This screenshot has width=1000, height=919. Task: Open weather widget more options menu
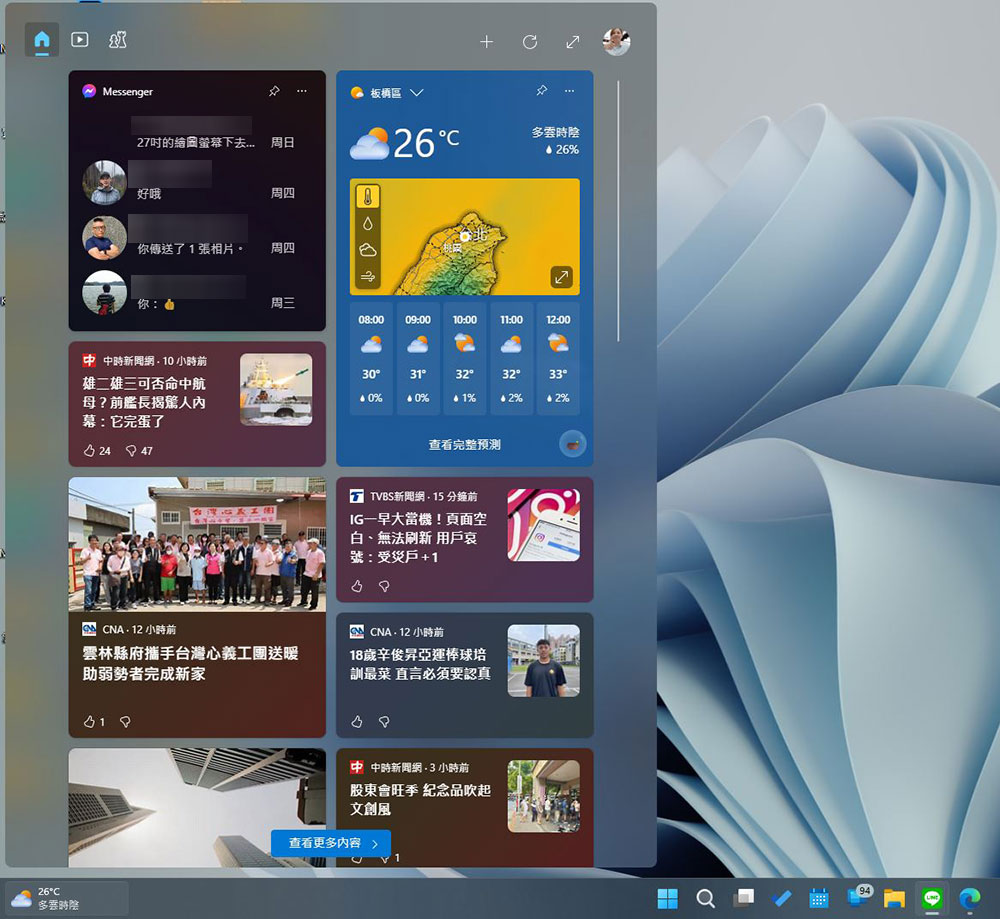point(569,91)
